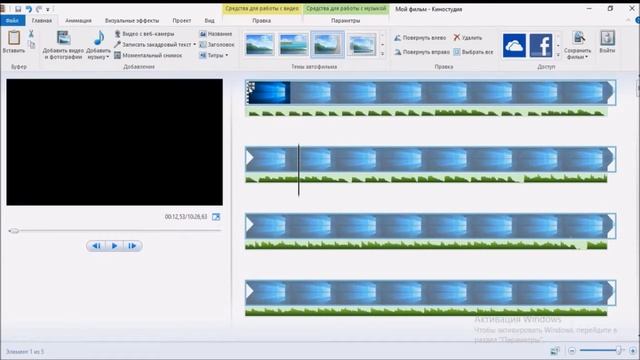This screenshot has height=360, width=640.
Task: Open the Вид tab
Action: [x=209, y=20]
